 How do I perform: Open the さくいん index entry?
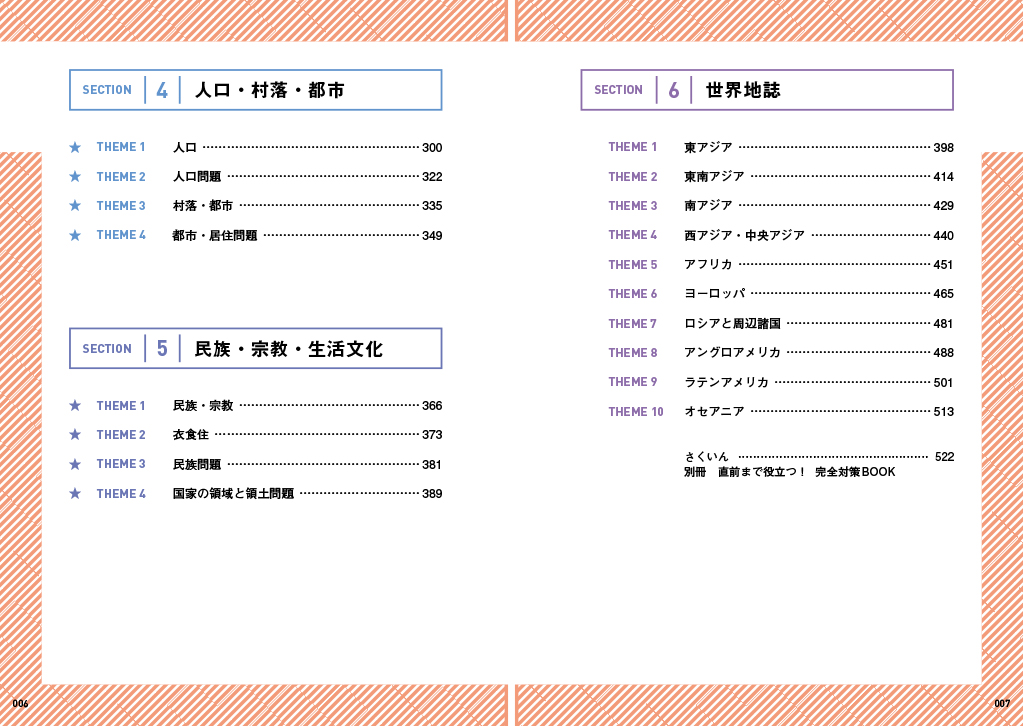pos(707,457)
